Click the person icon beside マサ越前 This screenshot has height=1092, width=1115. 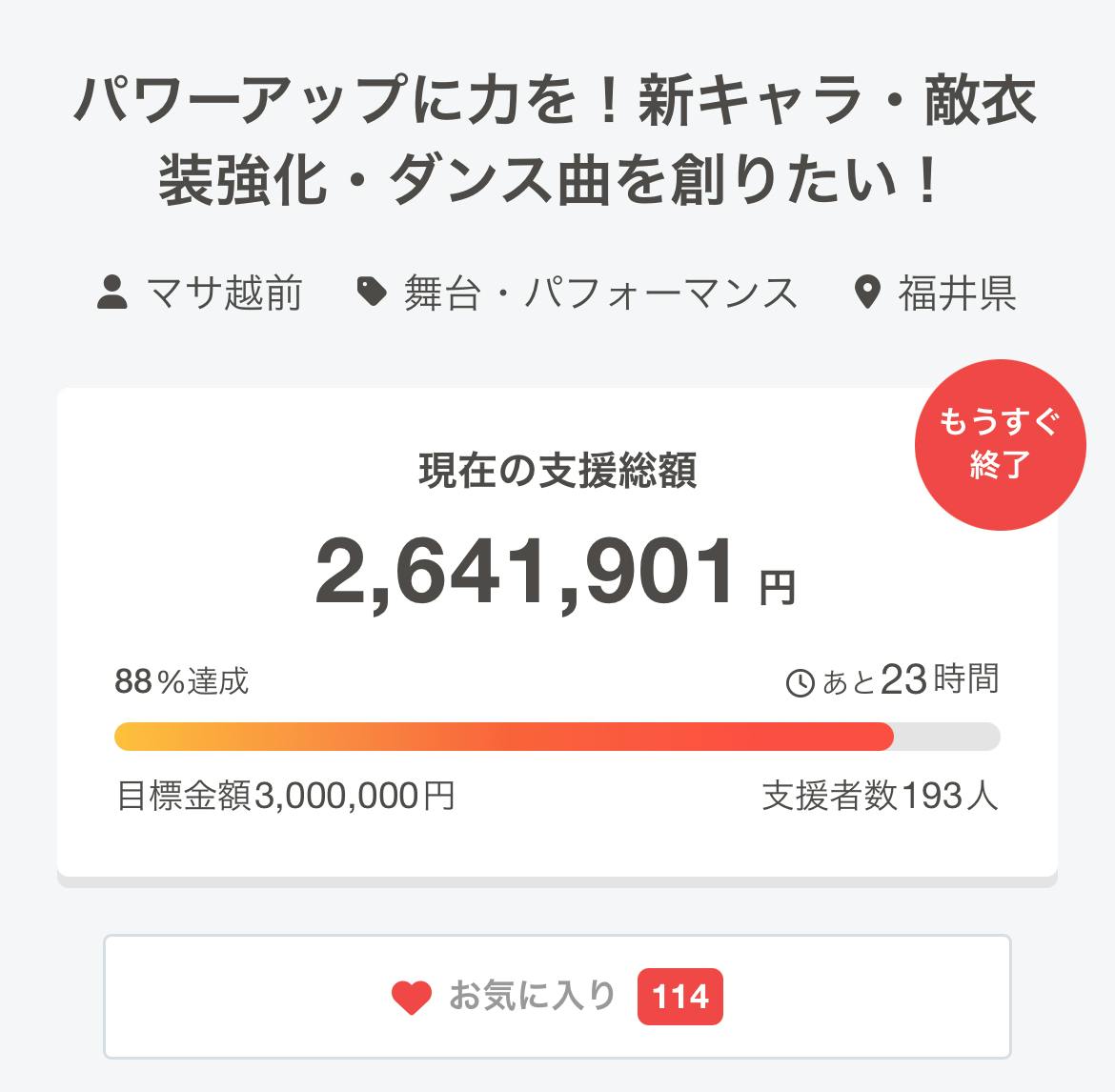[x=112, y=293]
